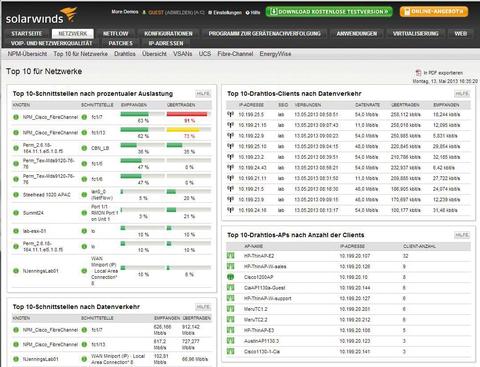Click the Cisco1250AP access point name
The image size is (480, 367).
[258, 277]
